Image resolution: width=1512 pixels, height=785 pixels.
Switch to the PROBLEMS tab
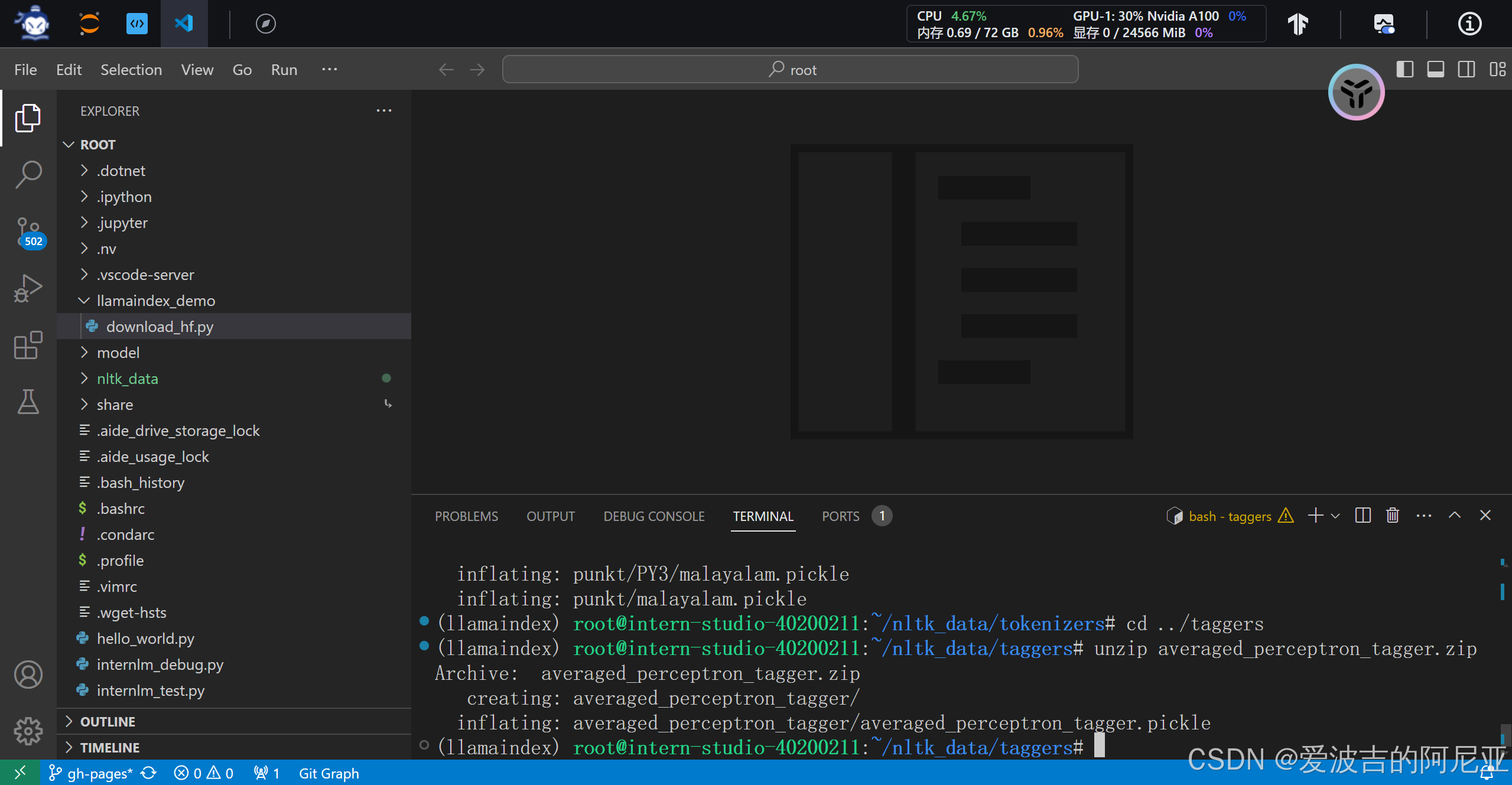(x=466, y=516)
